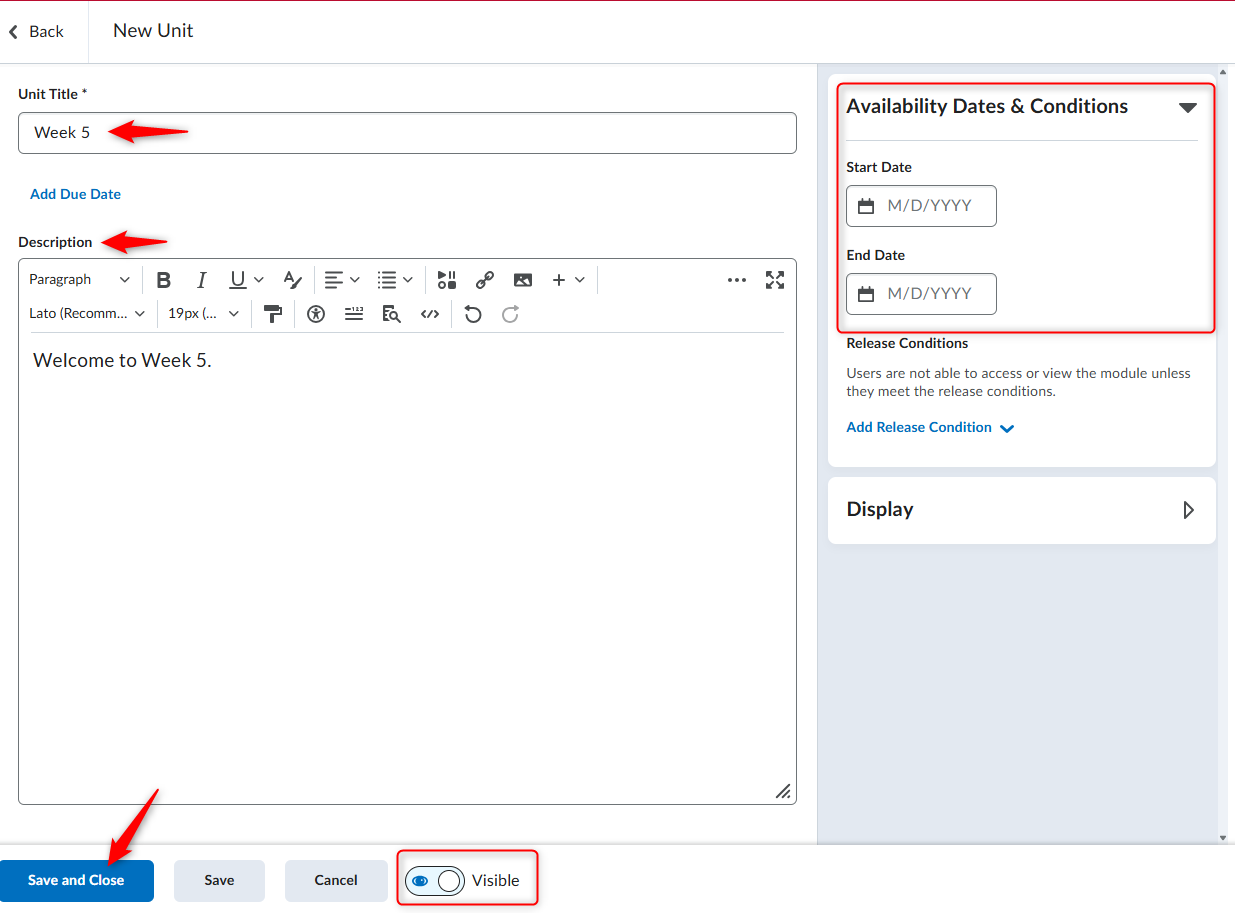This screenshot has height=913, width=1235.
Task: Click the text alignment icon
Action: (333, 280)
